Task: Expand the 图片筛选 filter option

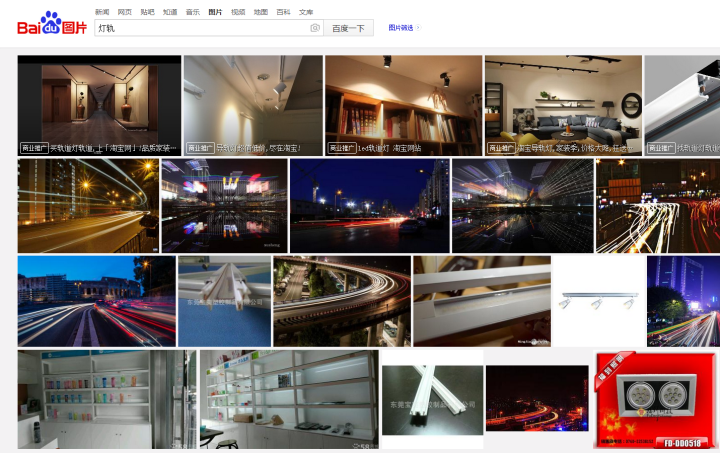Action: (x=403, y=28)
